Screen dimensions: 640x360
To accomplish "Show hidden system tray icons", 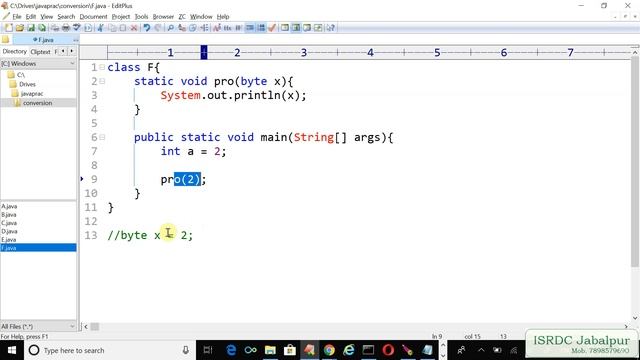I will 481,350.
